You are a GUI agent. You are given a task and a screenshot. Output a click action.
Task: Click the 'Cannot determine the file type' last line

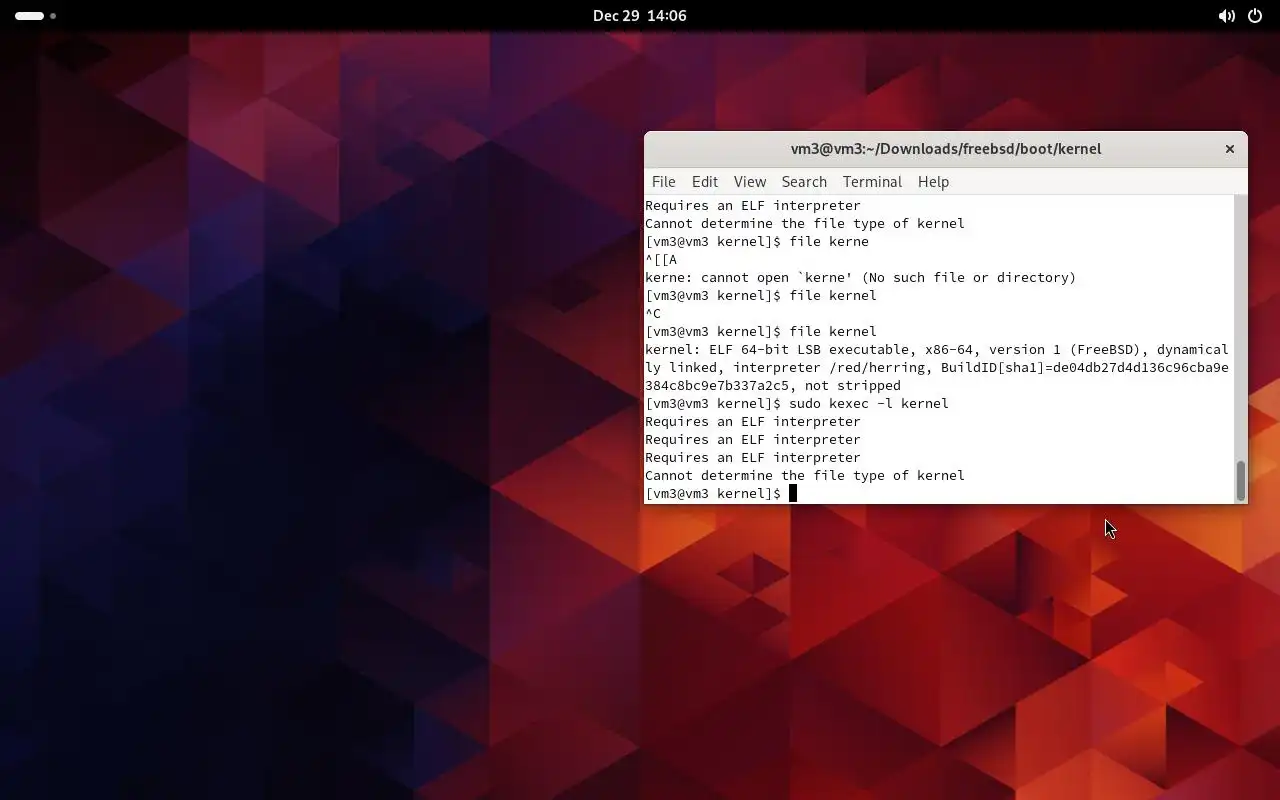[805, 475]
